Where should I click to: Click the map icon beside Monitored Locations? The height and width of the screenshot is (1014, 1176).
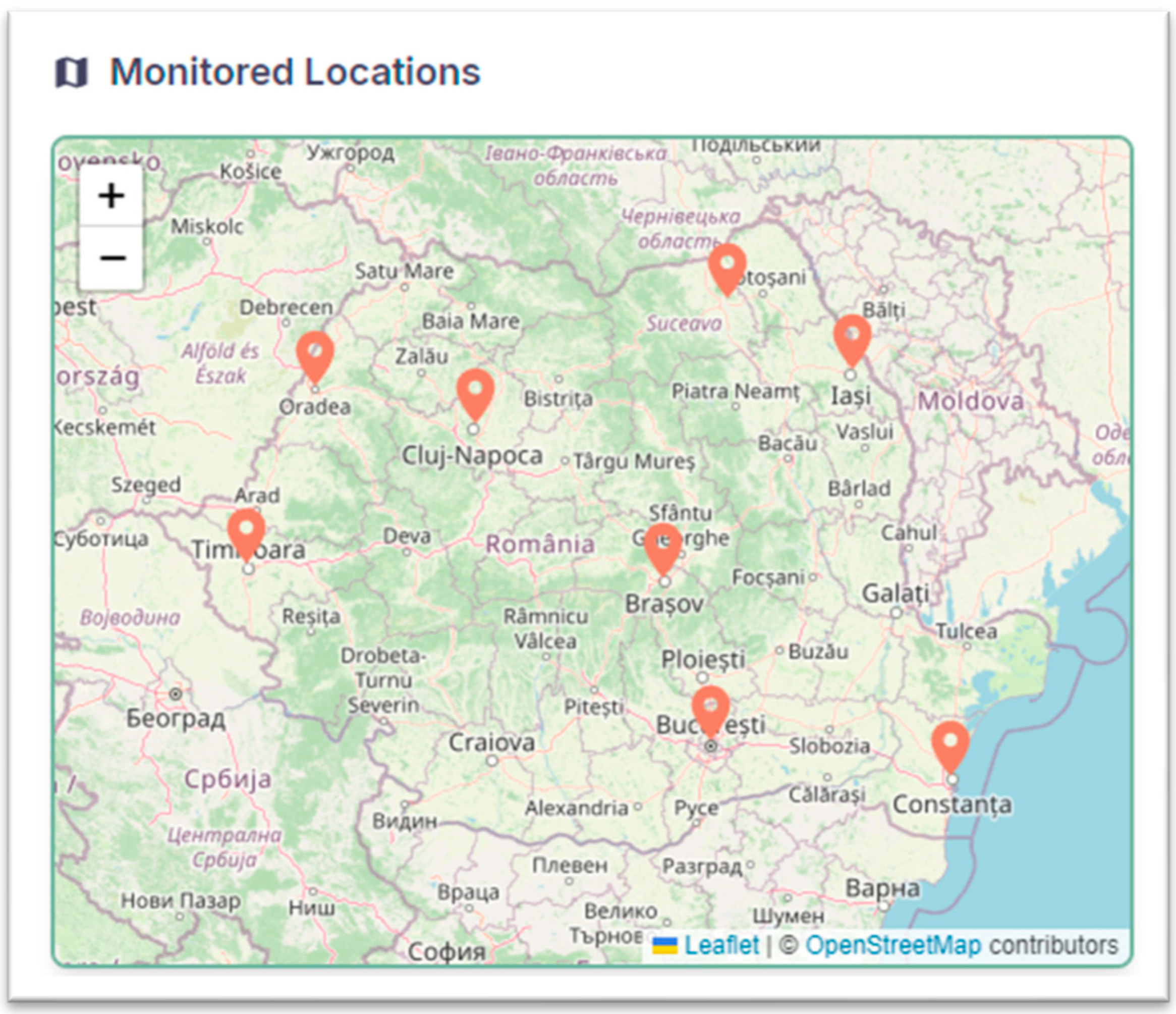(x=72, y=73)
